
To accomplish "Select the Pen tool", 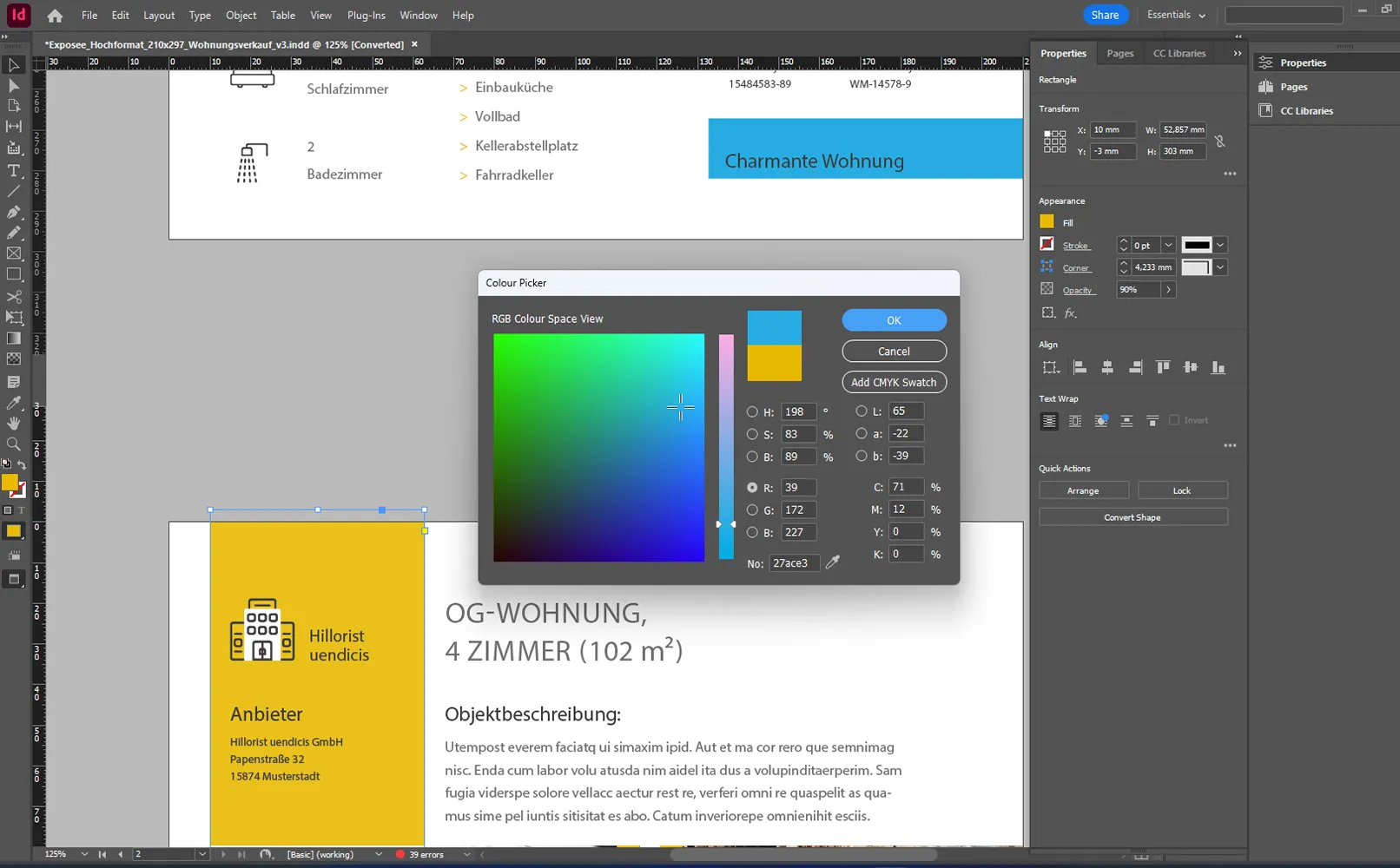I will click(x=14, y=212).
